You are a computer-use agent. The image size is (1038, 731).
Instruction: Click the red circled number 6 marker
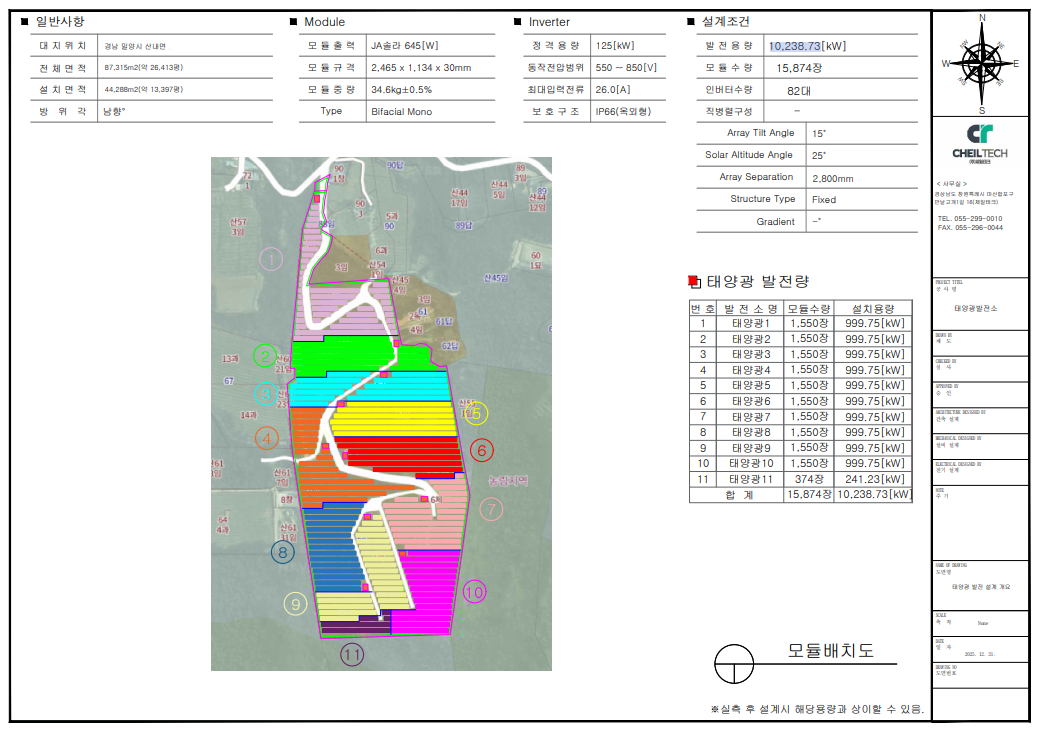click(x=481, y=451)
